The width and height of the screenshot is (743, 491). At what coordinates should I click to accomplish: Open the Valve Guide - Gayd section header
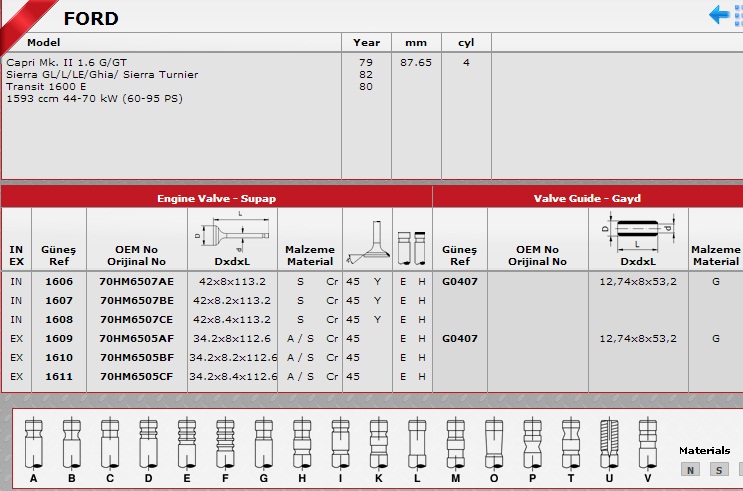[588, 198]
